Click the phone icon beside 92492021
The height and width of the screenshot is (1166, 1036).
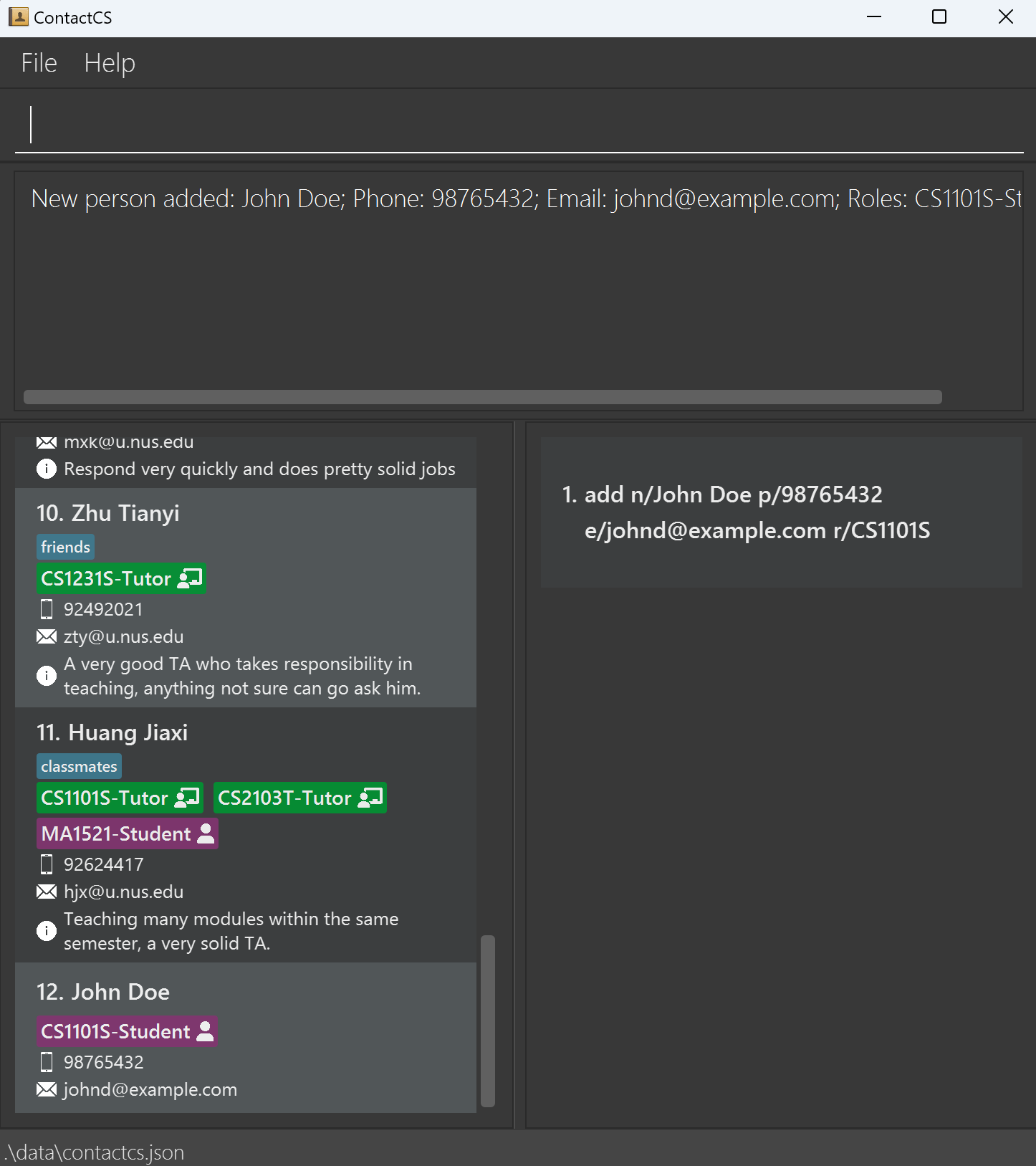pyautogui.click(x=47, y=609)
